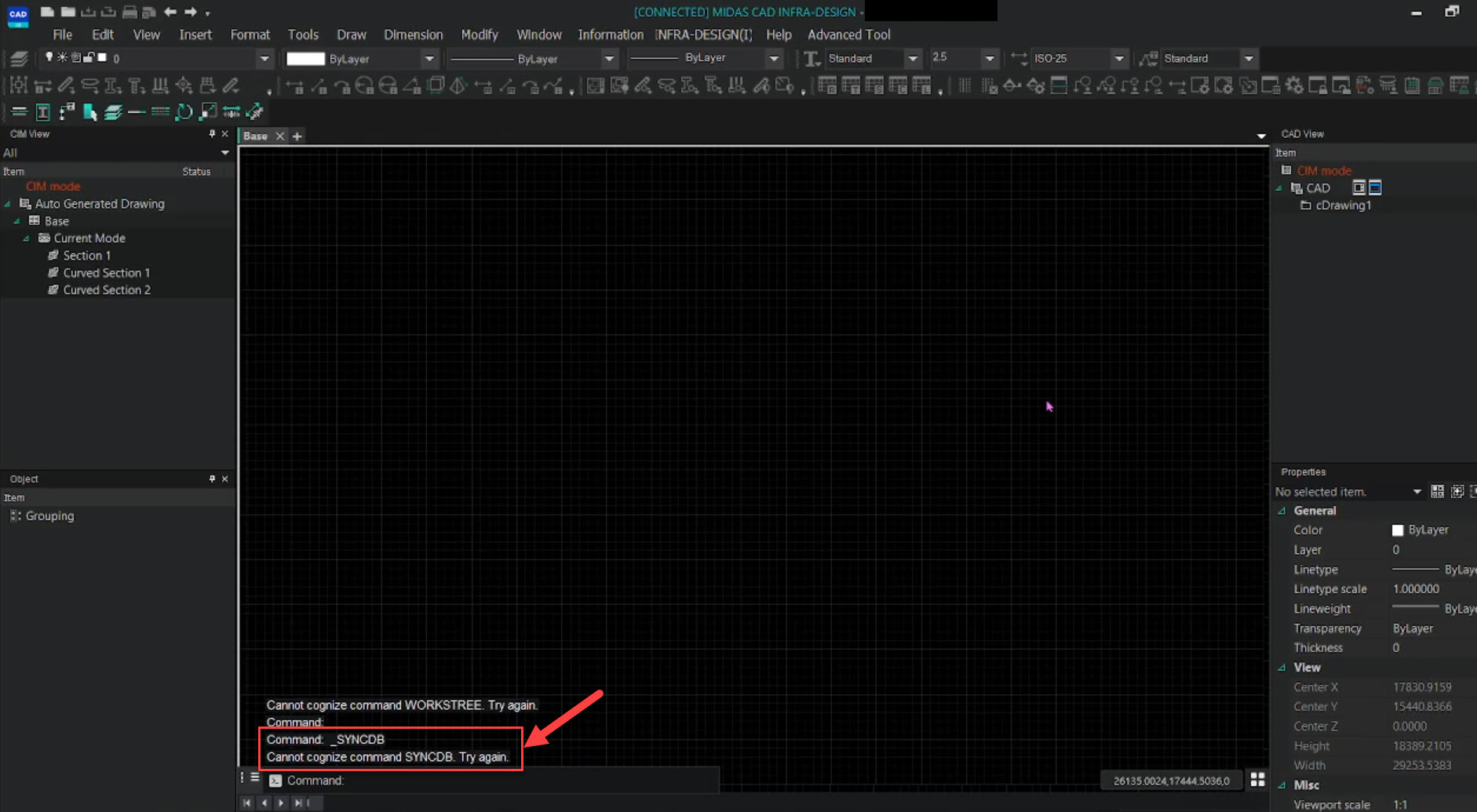Viewport: 1477px width, 812px height.
Task: Click the quick select icon in Properties panel
Action: 1437,491
